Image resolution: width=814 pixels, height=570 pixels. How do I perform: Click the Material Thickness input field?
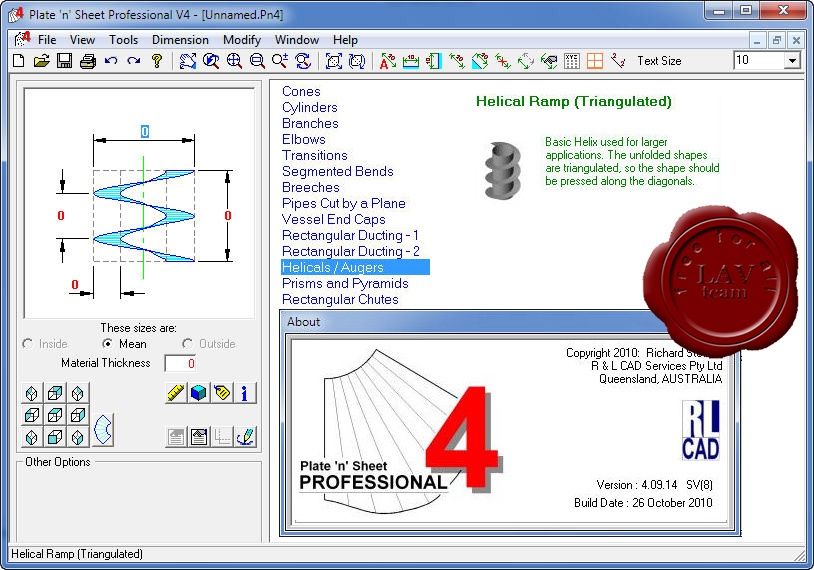(x=180, y=363)
